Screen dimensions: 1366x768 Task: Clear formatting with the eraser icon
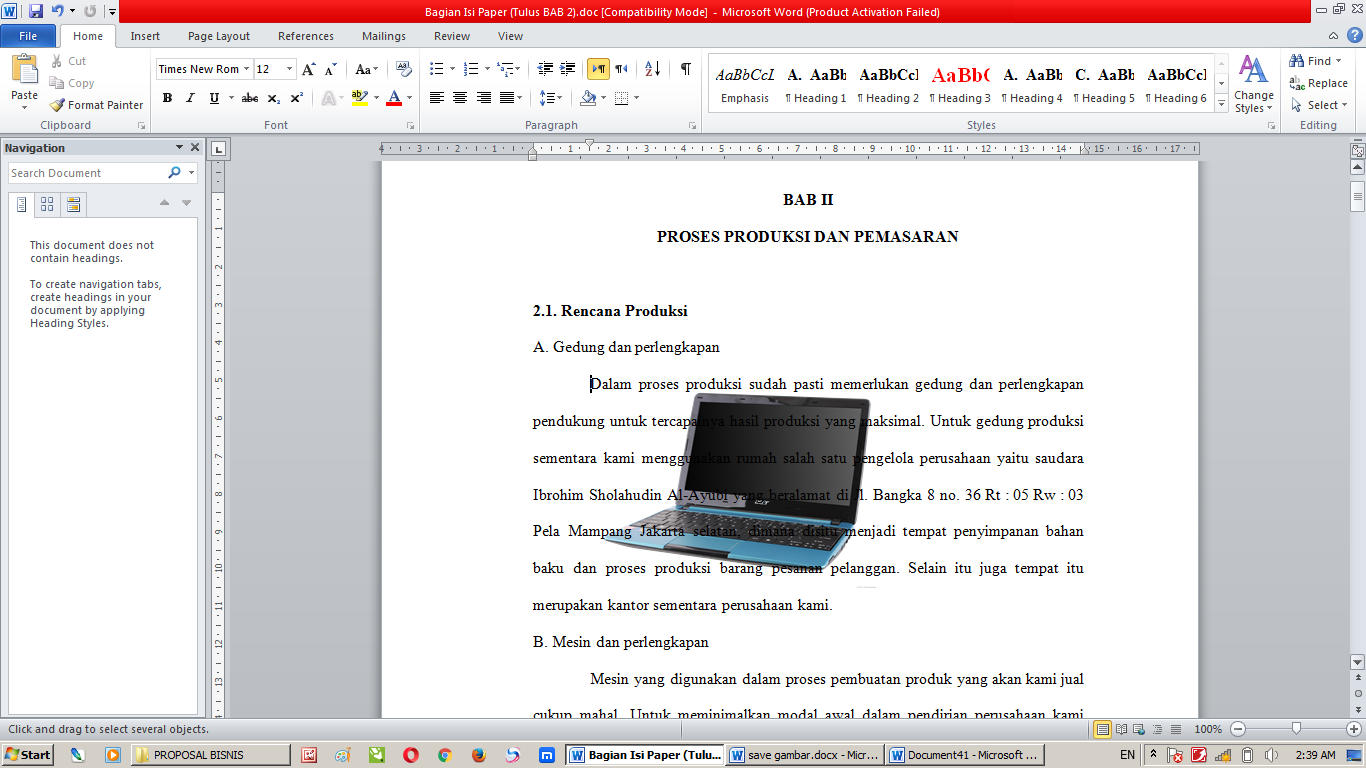pos(404,69)
